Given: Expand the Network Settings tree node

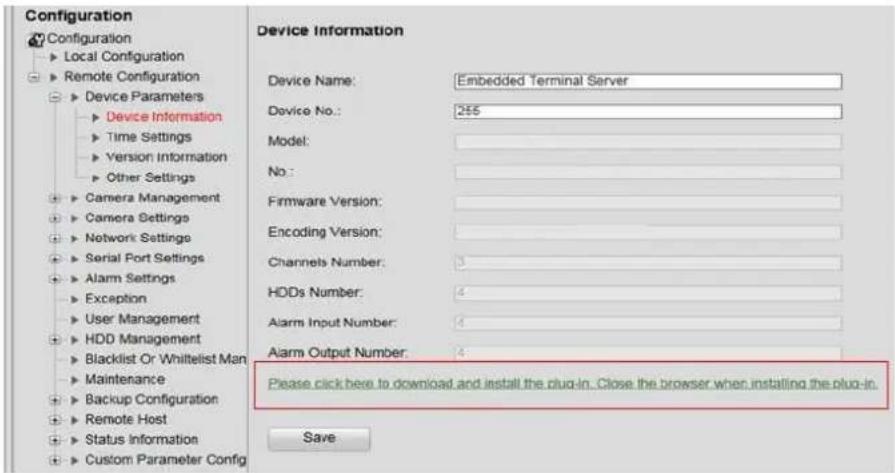Looking at the screenshot, I should pos(55,238).
